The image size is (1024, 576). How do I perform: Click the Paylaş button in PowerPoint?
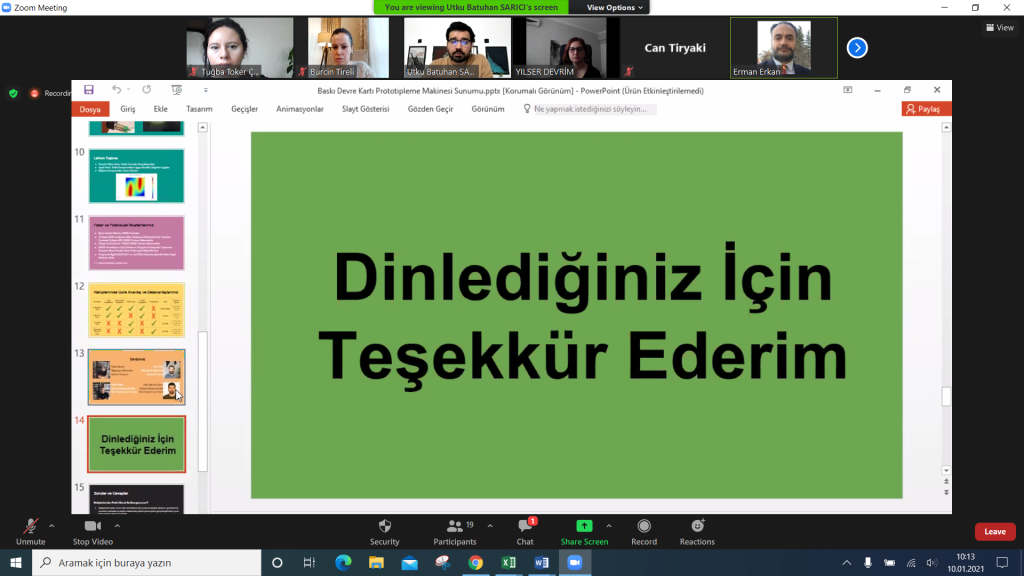(925, 108)
